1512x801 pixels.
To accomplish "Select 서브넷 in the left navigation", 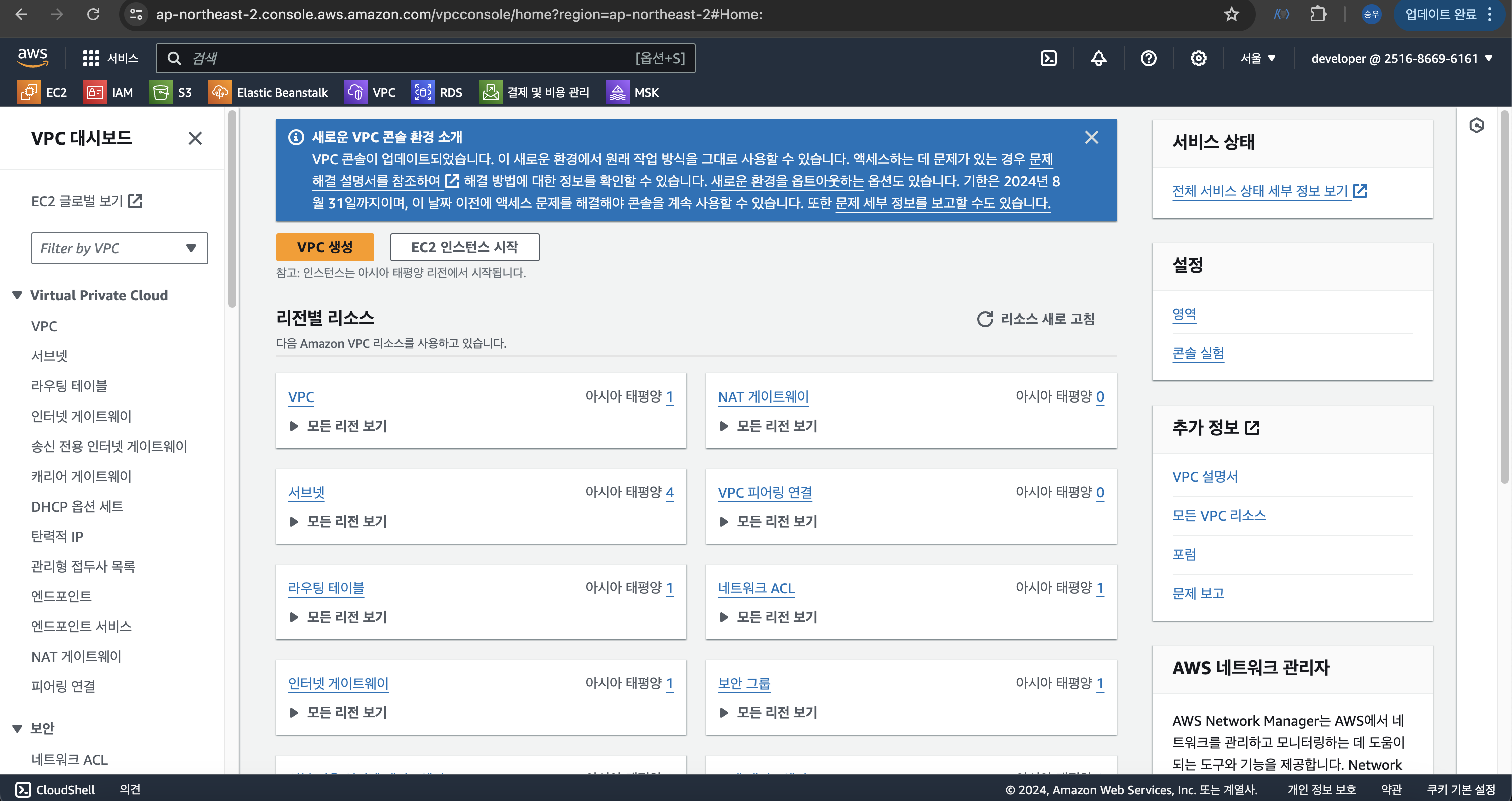I will [50, 356].
